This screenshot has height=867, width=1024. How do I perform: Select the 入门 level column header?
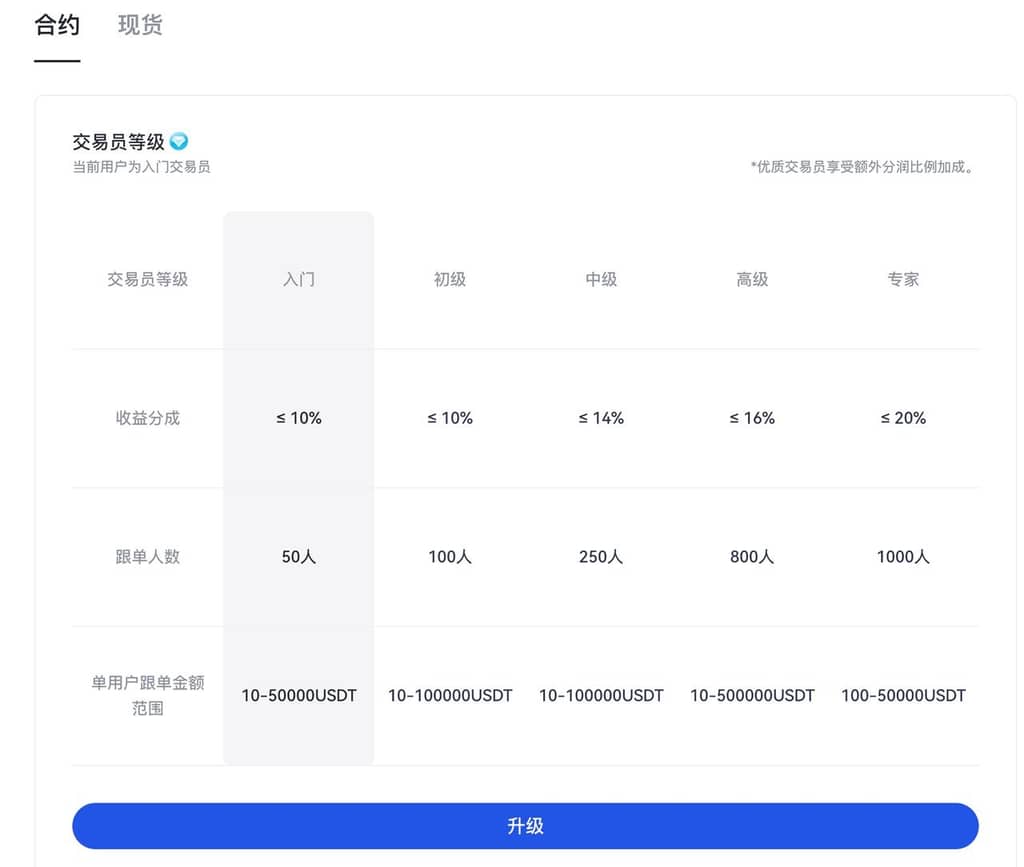pyautogui.click(x=298, y=279)
